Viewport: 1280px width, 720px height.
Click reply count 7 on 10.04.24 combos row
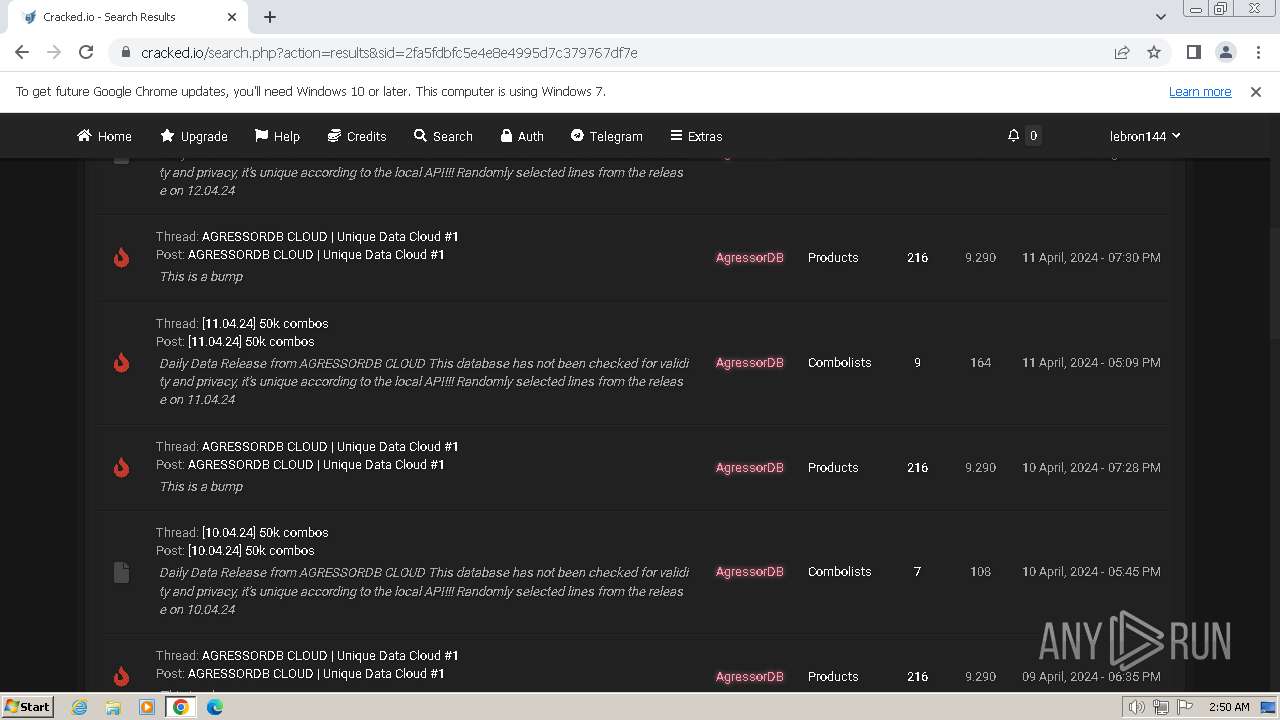pos(917,572)
